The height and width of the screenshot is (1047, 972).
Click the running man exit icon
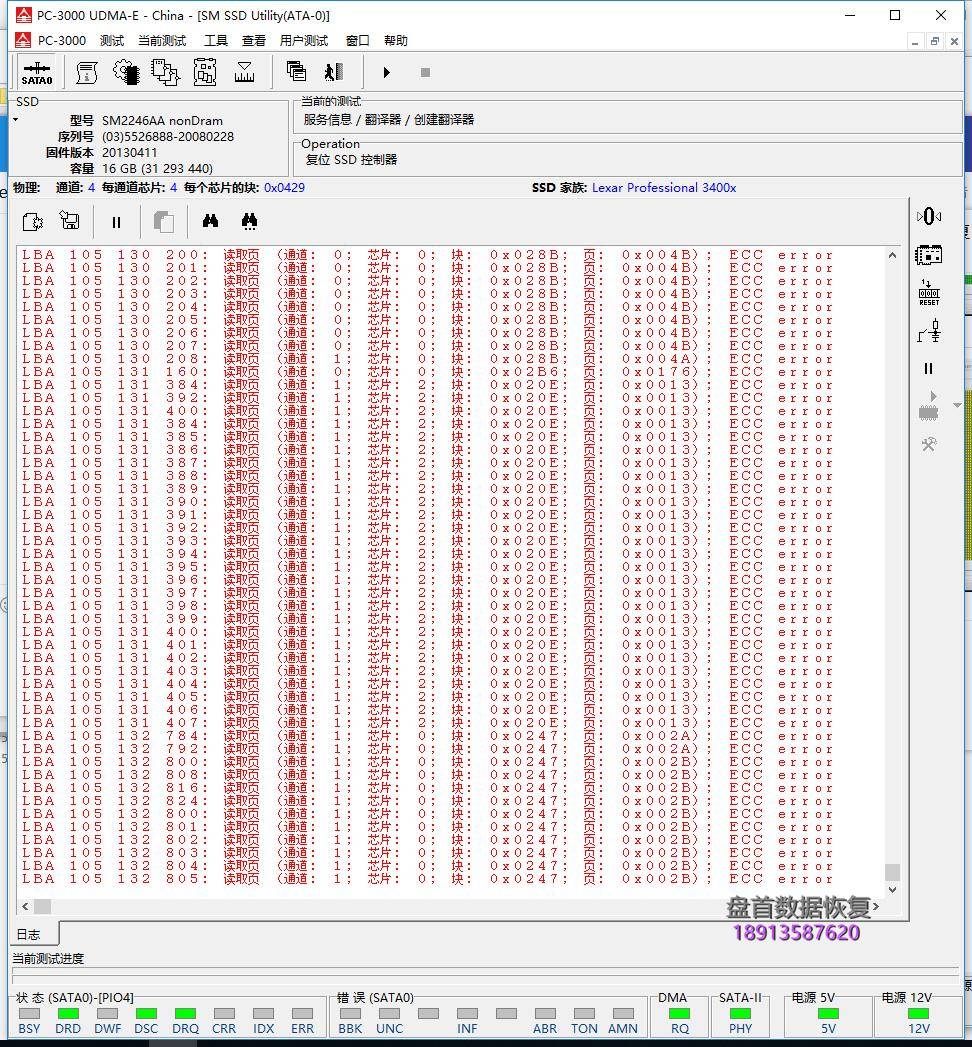pos(334,72)
